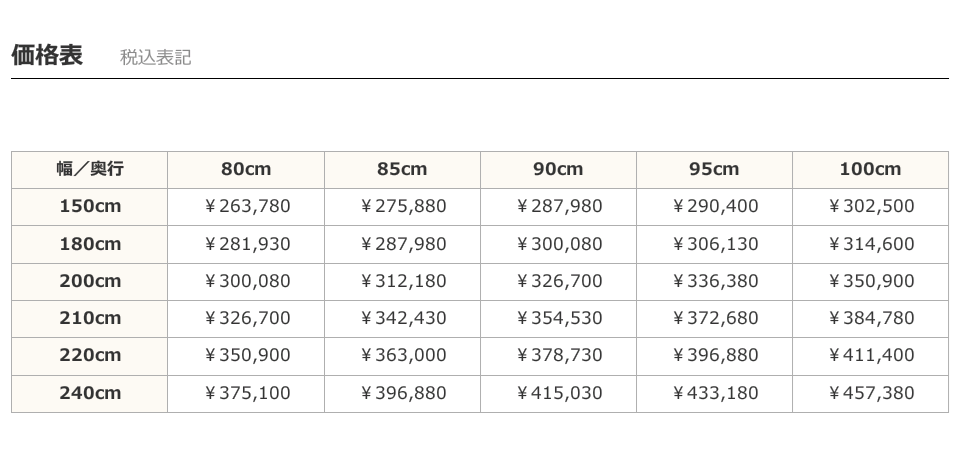Click the ¥457,380 price cell

pos(871,393)
